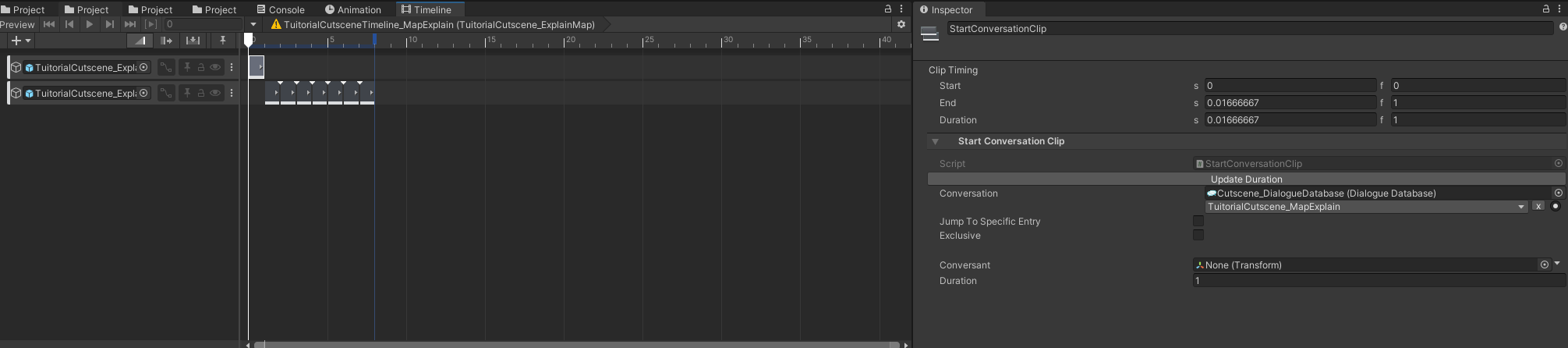Edit the clip name field
Image resolution: width=1568 pixels, height=348 pixels.
(1250, 28)
